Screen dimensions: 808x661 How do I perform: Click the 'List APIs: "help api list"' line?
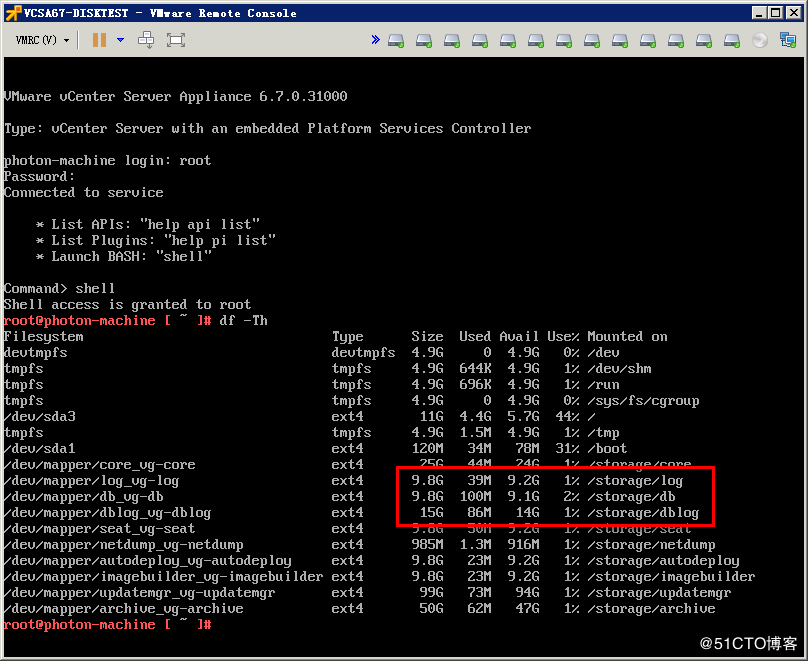147,225
